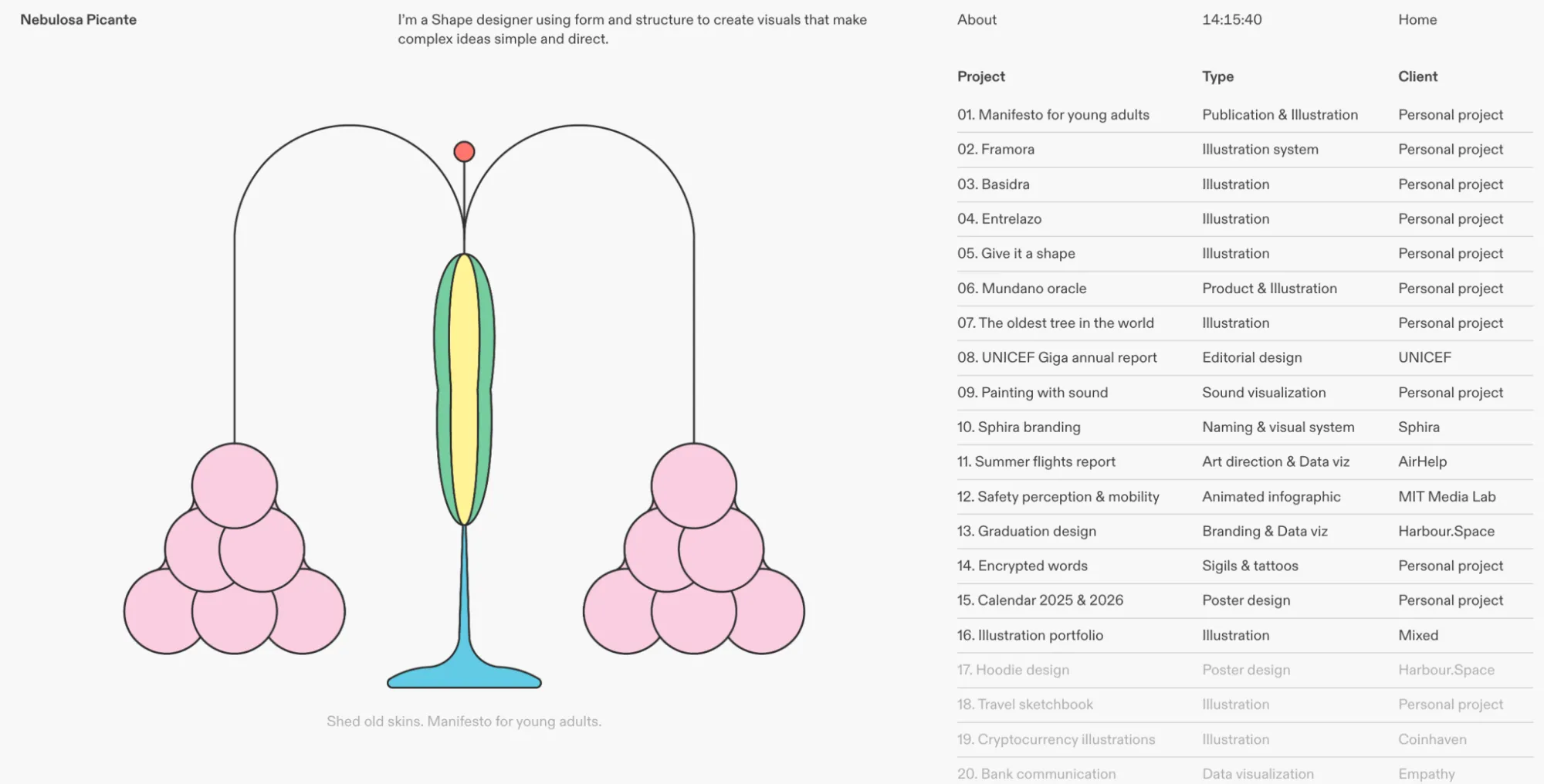Image resolution: width=1544 pixels, height=784 pixels.
Task: Open Manifesto for young adults project
Action: (x=1053, y=115)
